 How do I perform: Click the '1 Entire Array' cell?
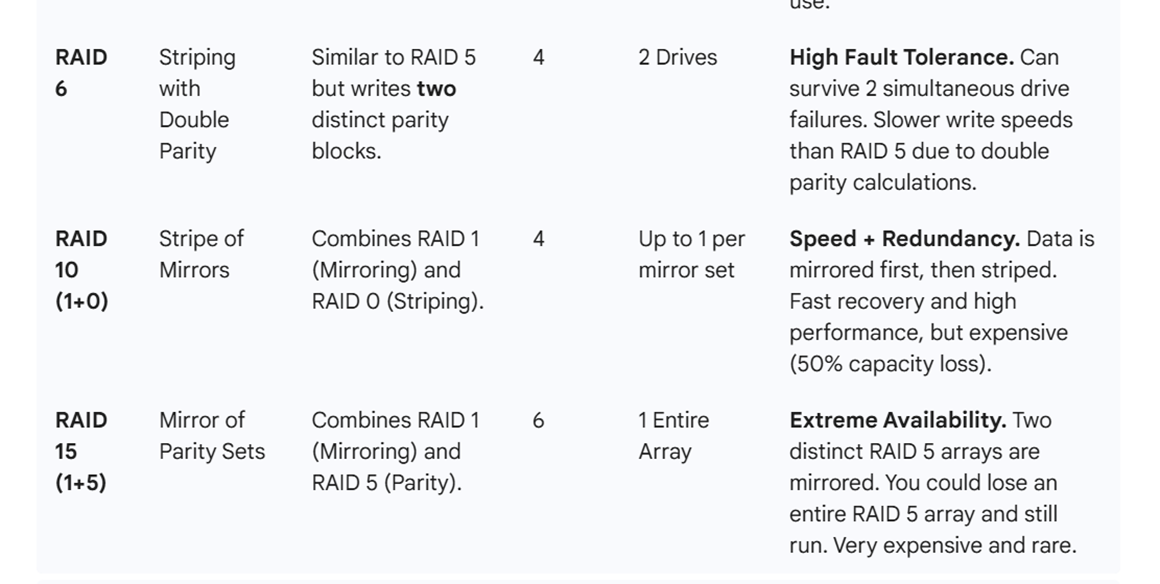[x=673, y=436]
